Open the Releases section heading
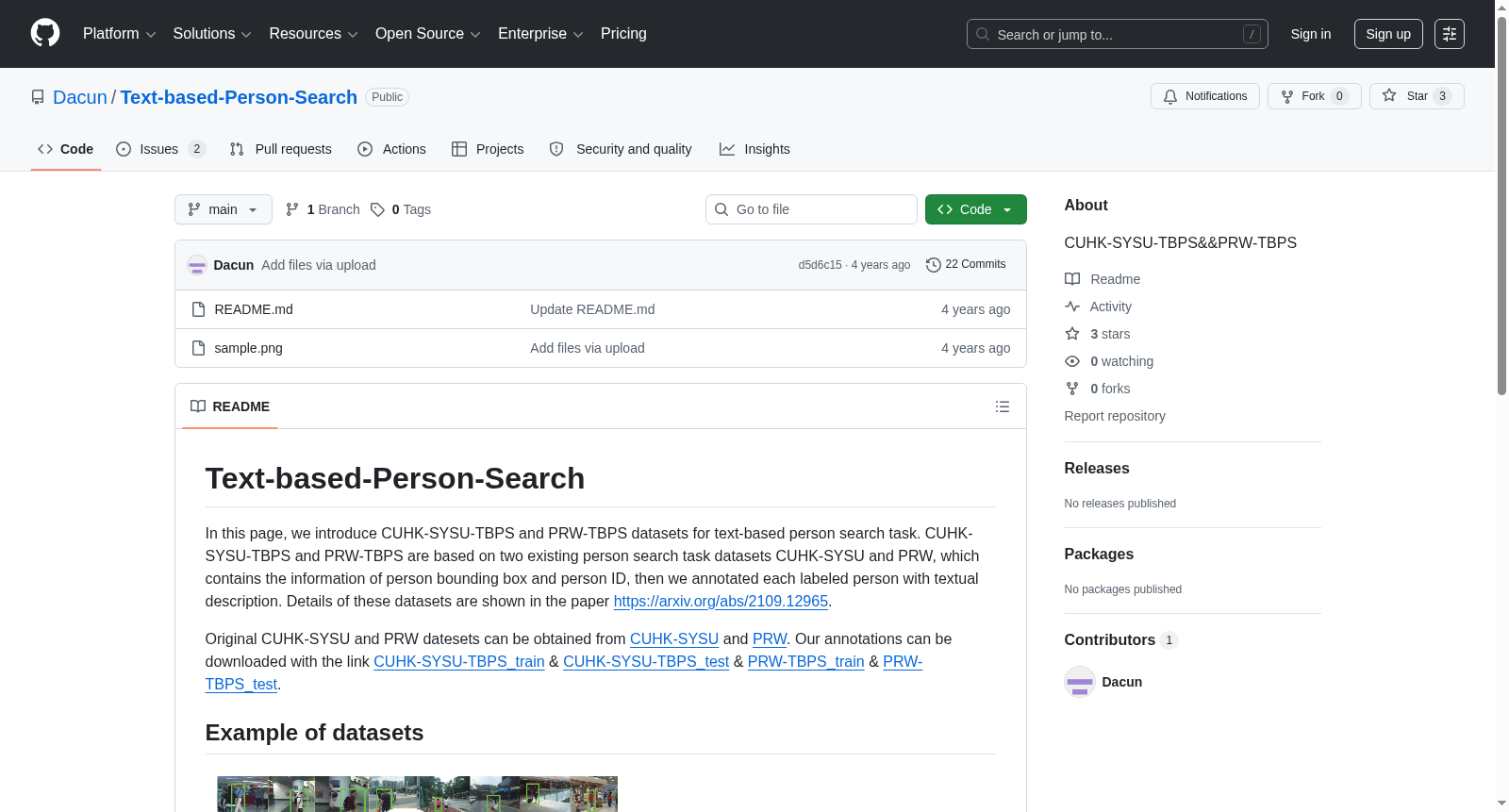The height and width of the screenshot is (812, 1509). [x=1097, y=468]
